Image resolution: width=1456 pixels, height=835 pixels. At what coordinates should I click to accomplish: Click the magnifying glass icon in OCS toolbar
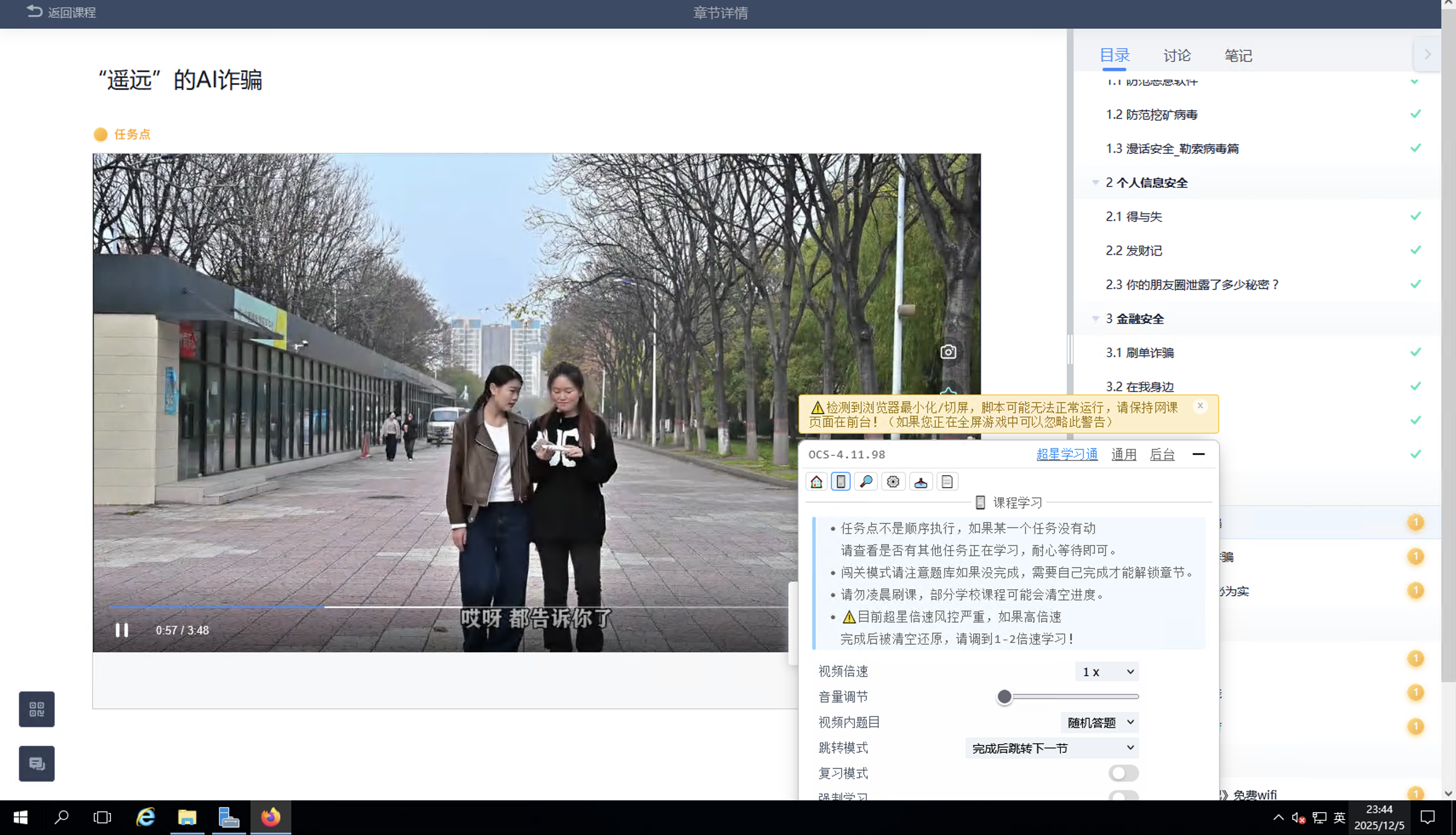[x=866, y=482]
